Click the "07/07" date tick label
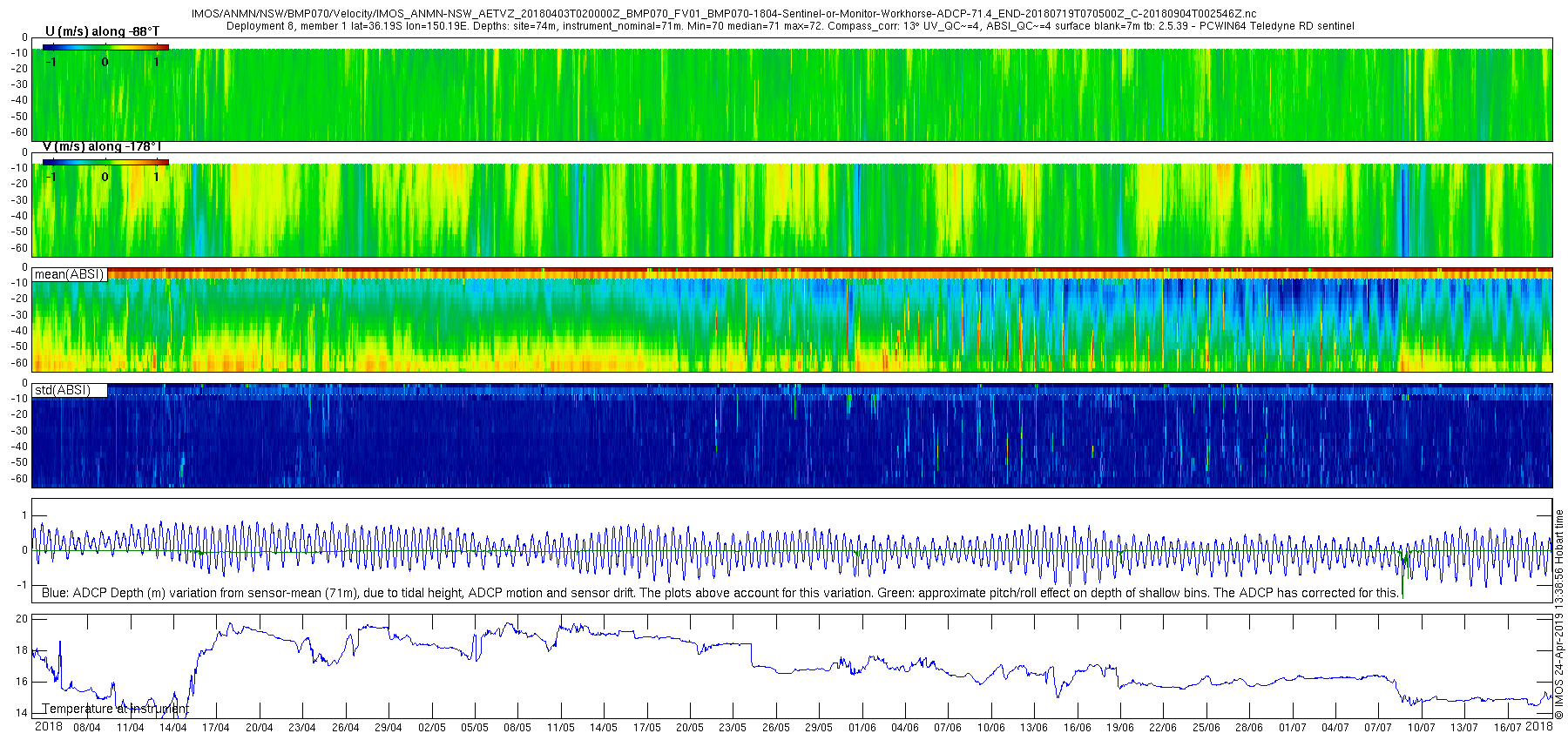 pos(1379,728)
